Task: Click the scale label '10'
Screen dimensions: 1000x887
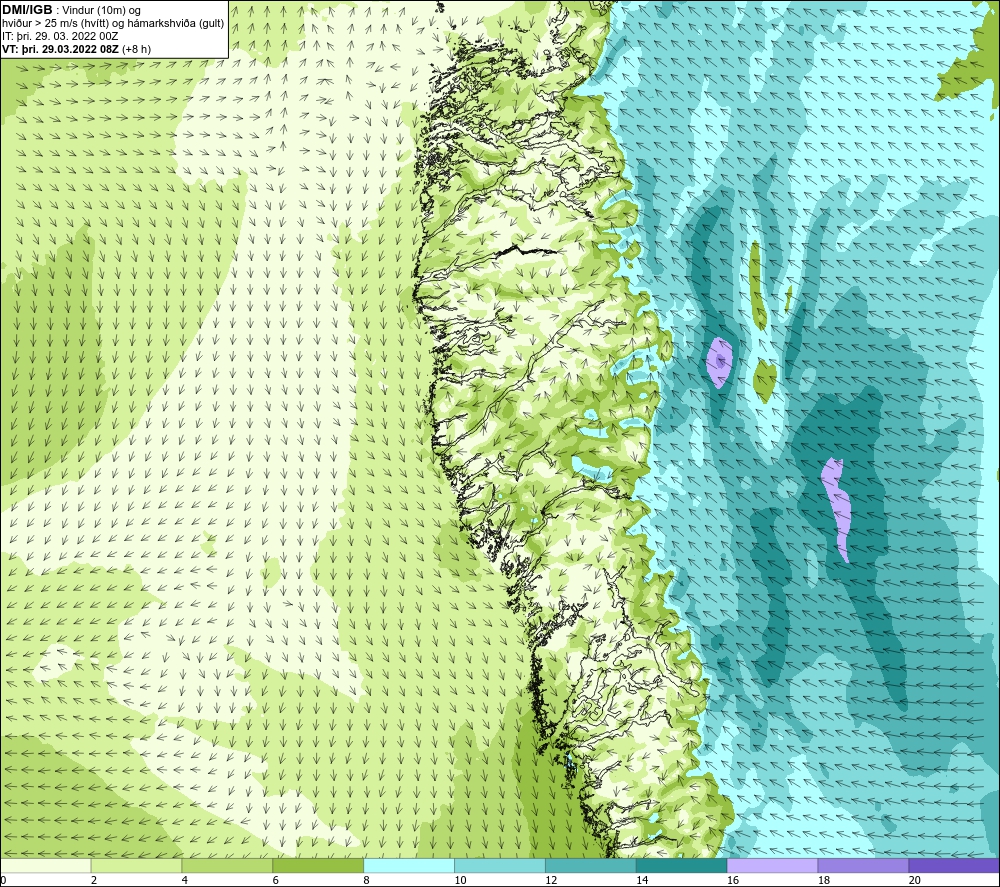Action: pos(460,880)
